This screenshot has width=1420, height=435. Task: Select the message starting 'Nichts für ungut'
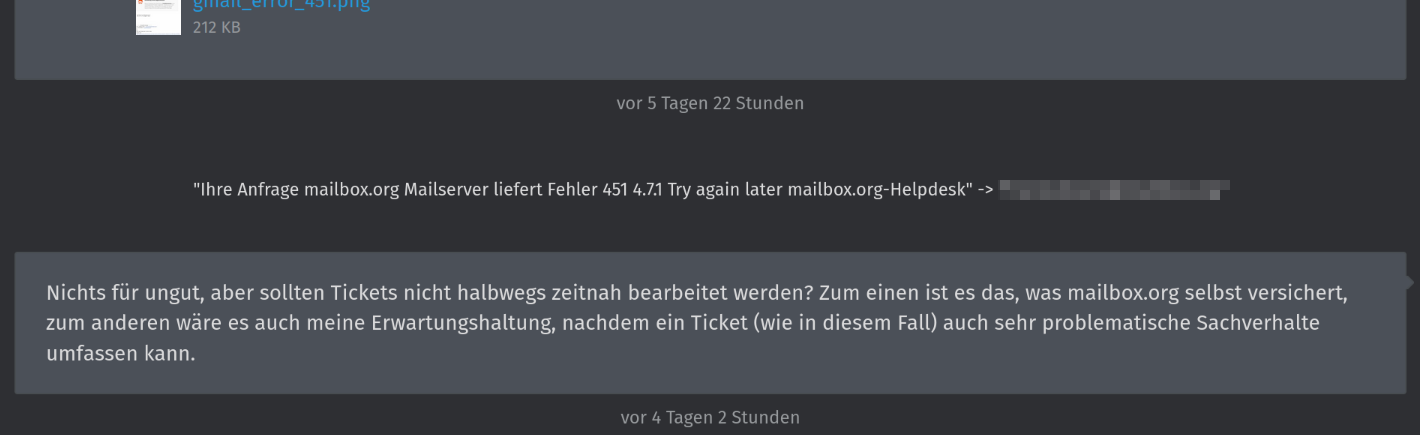pyautogui.click(x=710, y=323)
